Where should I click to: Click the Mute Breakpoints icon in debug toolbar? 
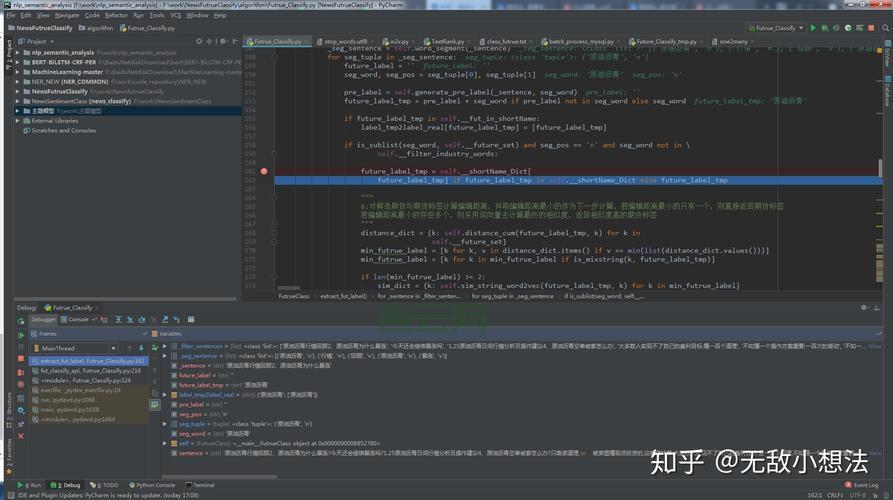point(21,385)
